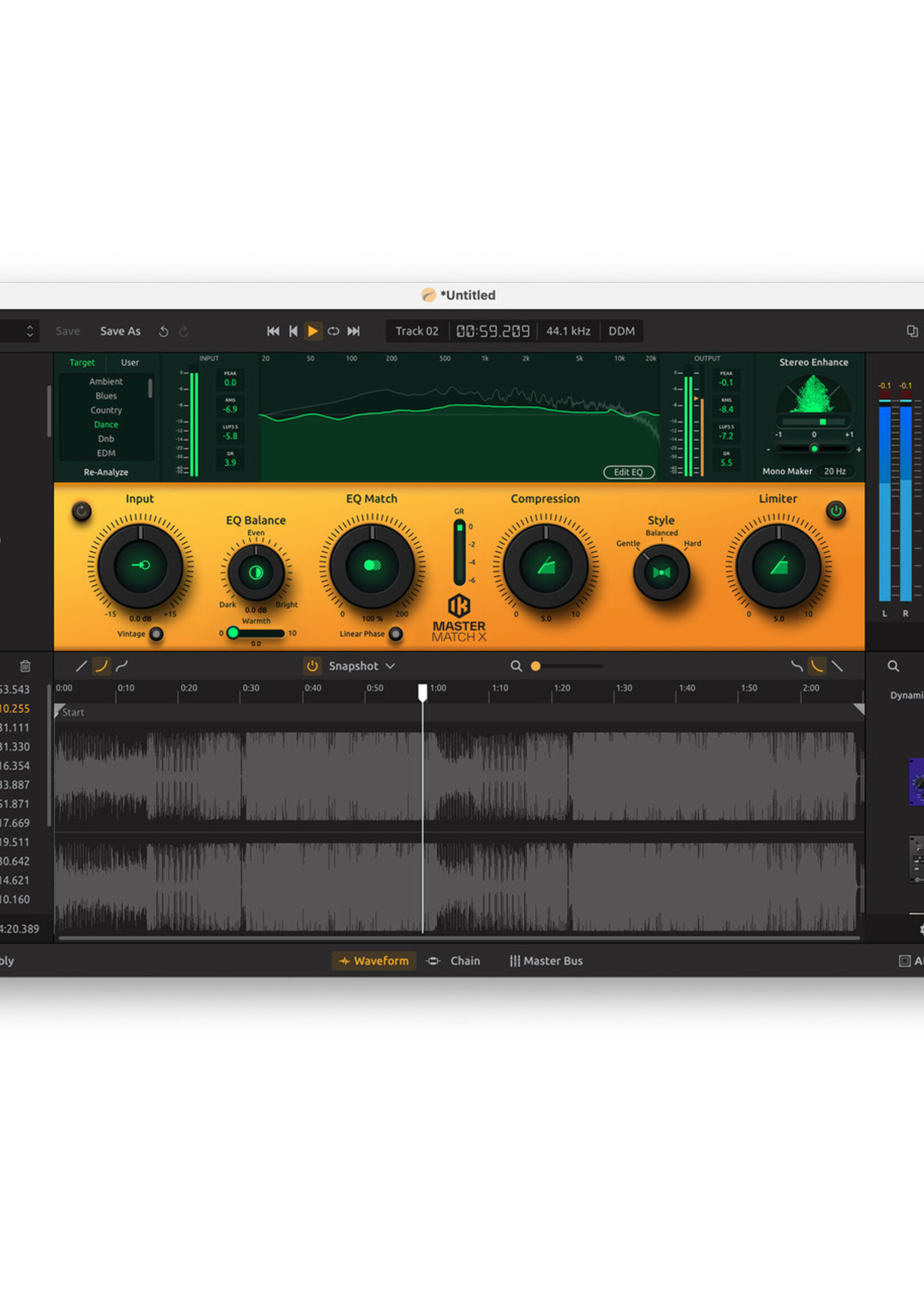
Task: Select S-curve fade-in shape icon
Action: [122, 666]
